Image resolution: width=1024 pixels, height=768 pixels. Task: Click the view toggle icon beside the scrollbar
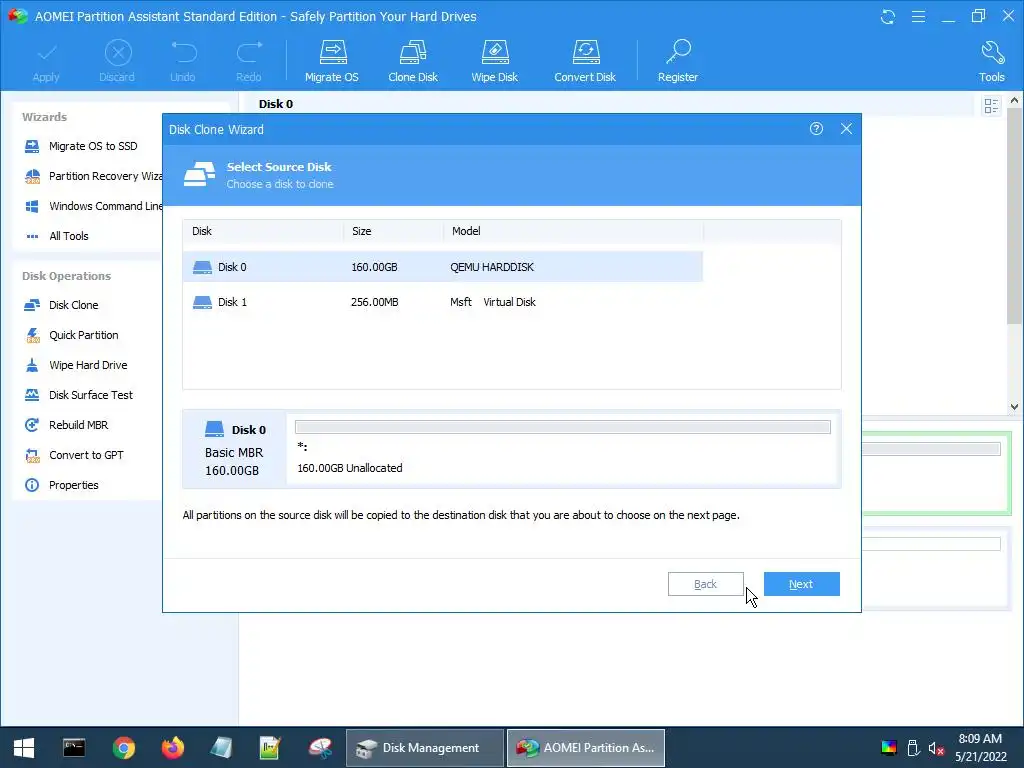[x=991, y=106]
